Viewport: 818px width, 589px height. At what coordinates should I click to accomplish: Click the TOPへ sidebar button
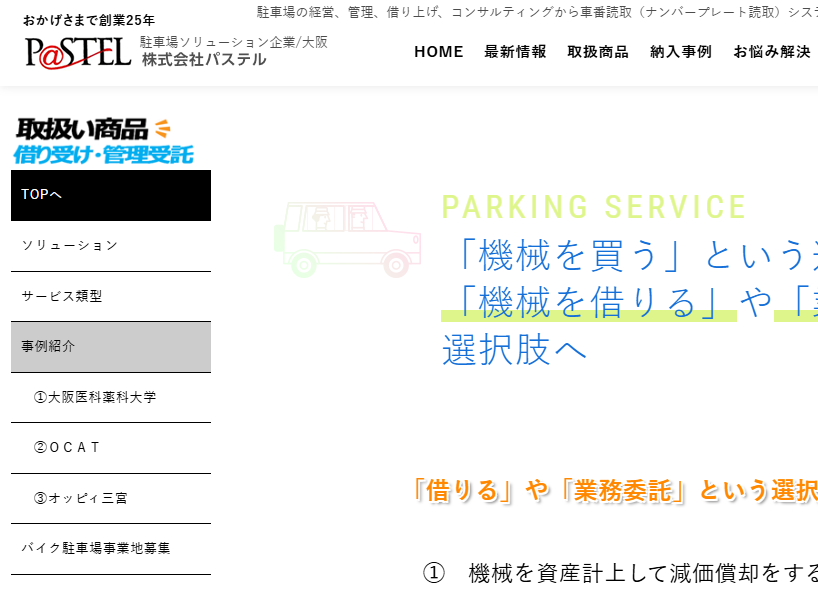pyautogui.click(x=111, y=195)
